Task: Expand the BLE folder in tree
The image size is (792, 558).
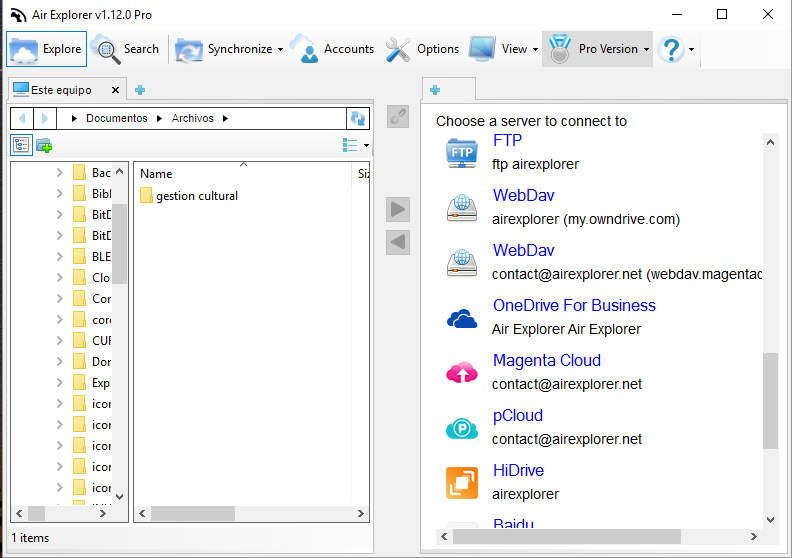Action: (60, 257)
